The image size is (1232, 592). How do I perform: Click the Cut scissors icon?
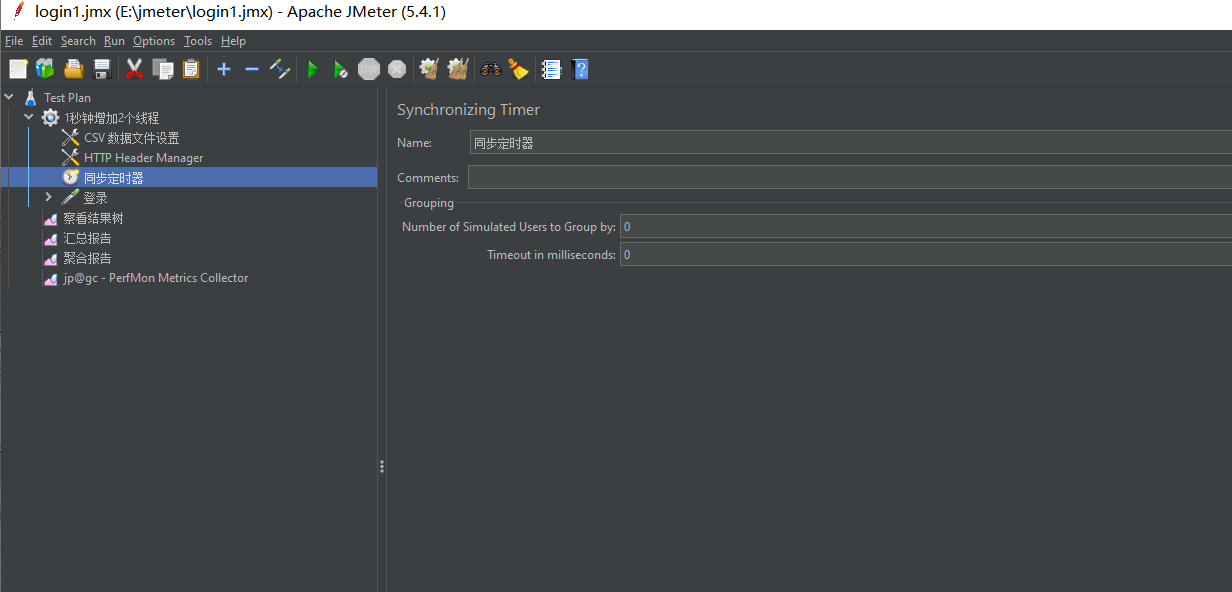point(134,69)
